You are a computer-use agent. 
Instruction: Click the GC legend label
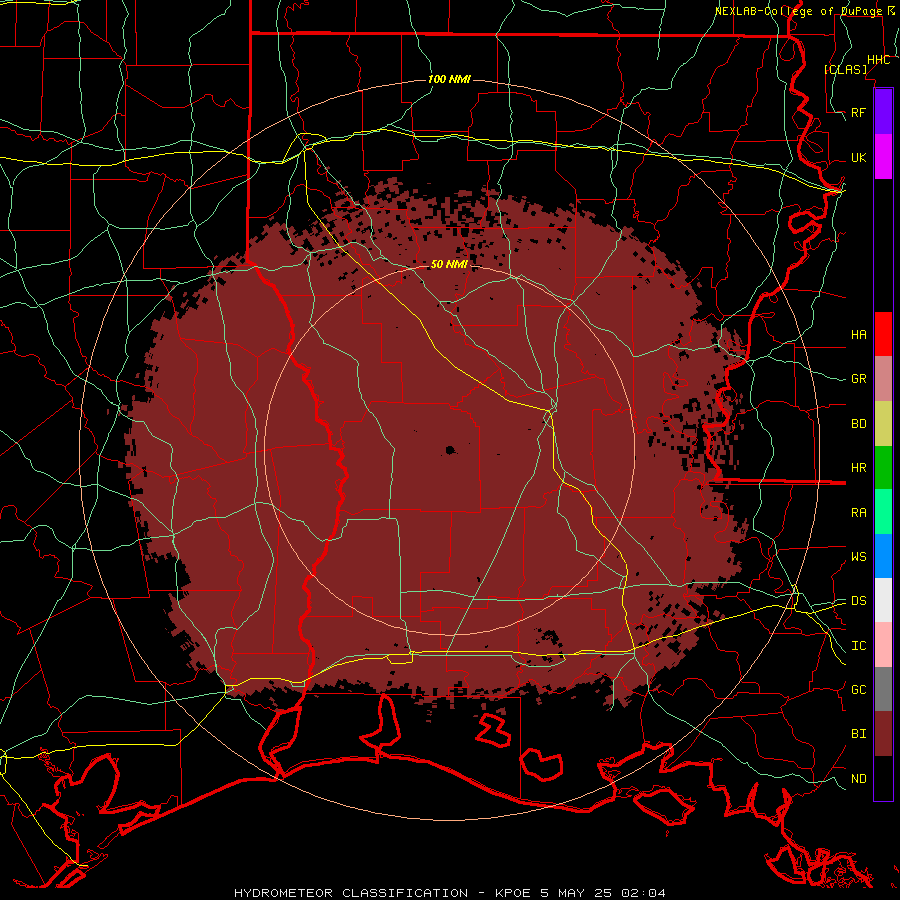coord(859,690)
